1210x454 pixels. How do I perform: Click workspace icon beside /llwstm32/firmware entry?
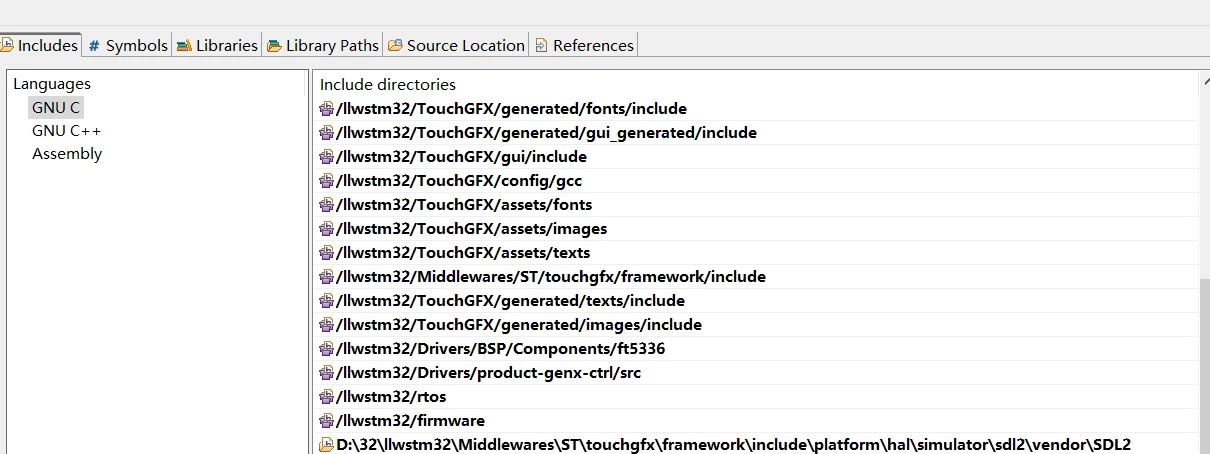coord(326,420)
